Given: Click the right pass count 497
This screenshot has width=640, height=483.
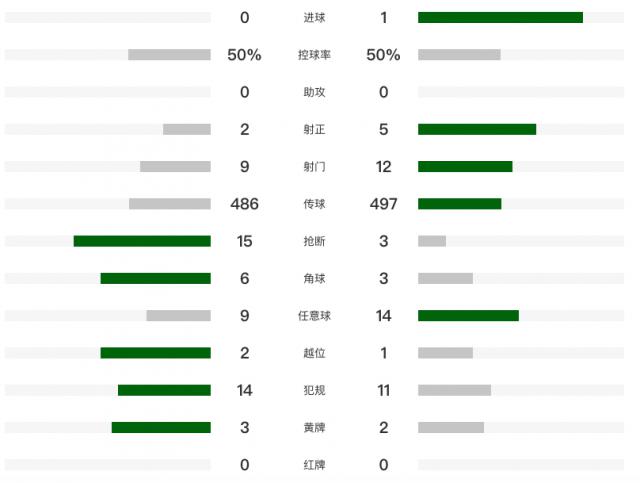Looking at the screenshot, I should click(384, 204).
